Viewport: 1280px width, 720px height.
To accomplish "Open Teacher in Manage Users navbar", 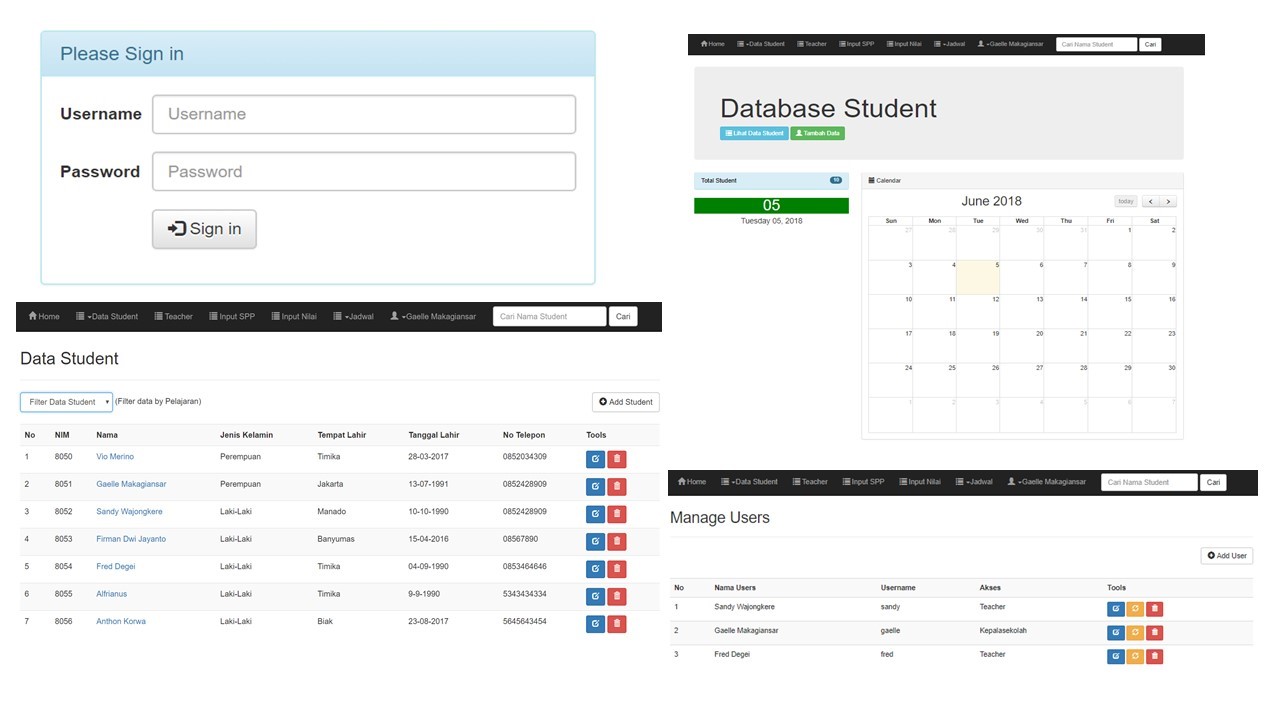I will [x=810, y=482].
